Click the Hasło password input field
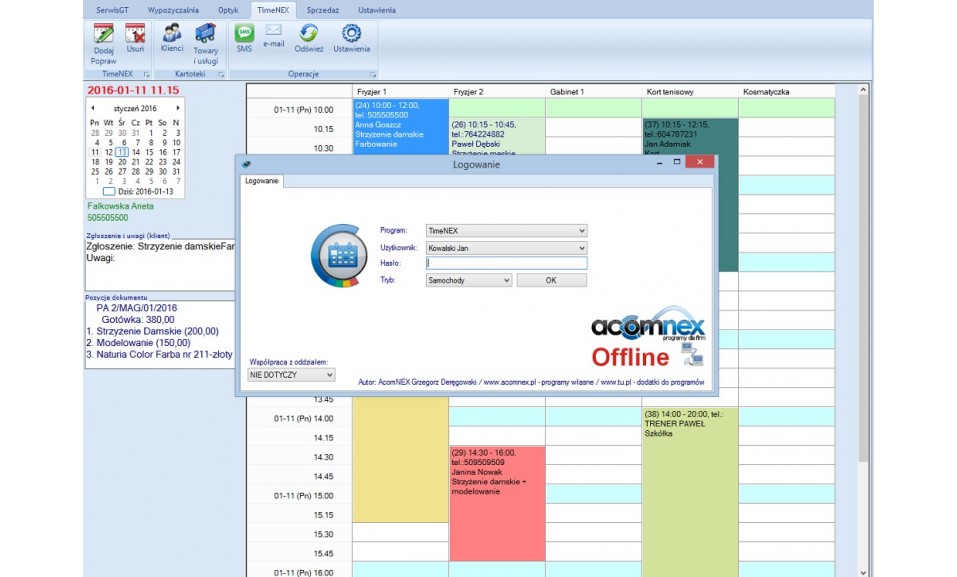This screenshot has width=957, height=577. point(506,264)
